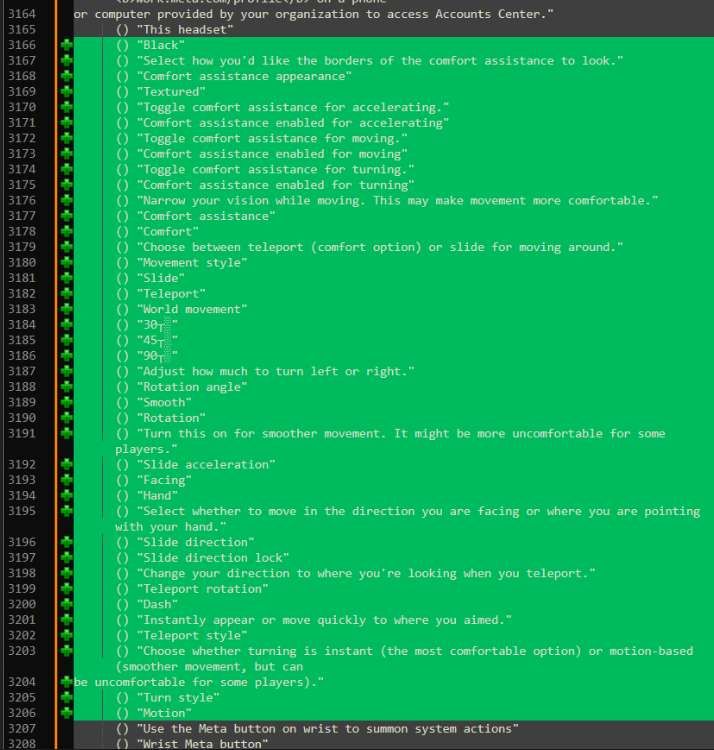
Task: Click the plus marker beside "Textured" line 3169
Action: coord(67,92)
